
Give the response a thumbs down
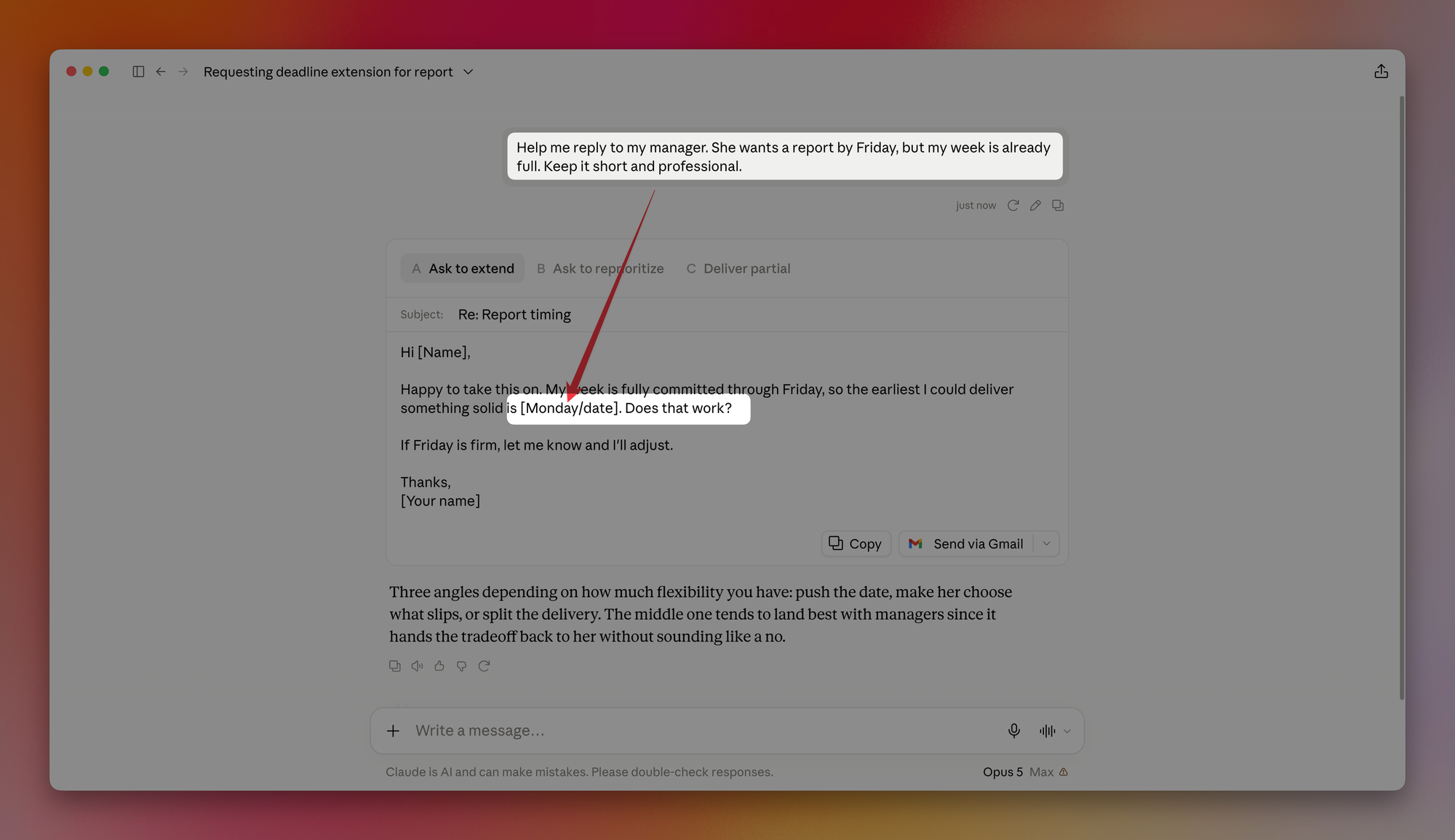[x=461, y=665]
